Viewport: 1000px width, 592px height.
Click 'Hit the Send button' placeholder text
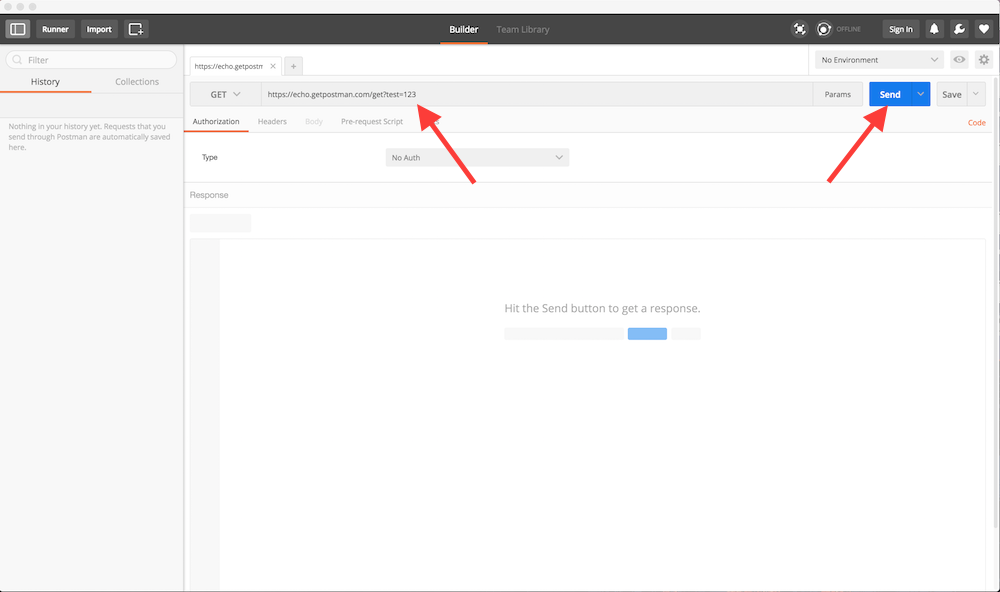(602, 308)
